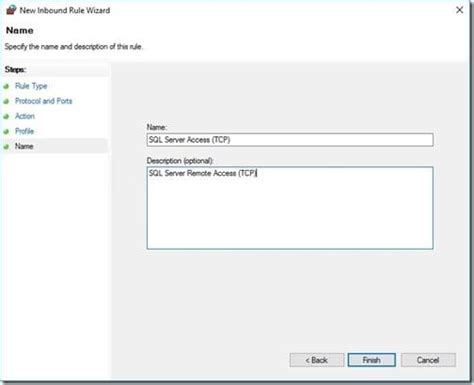Screen dimensions: 474x385
Task: Click the Finish button
Action: [x=372, y=360]
